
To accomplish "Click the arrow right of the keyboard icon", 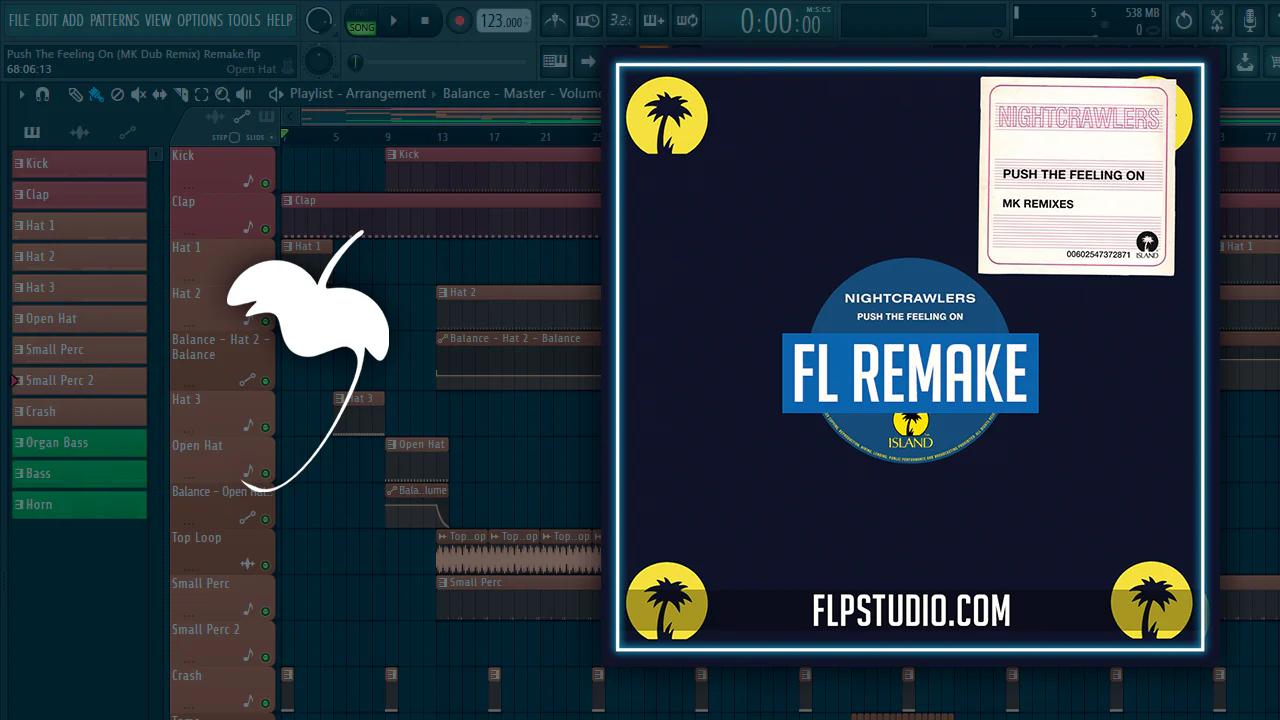I will (588, 61).
